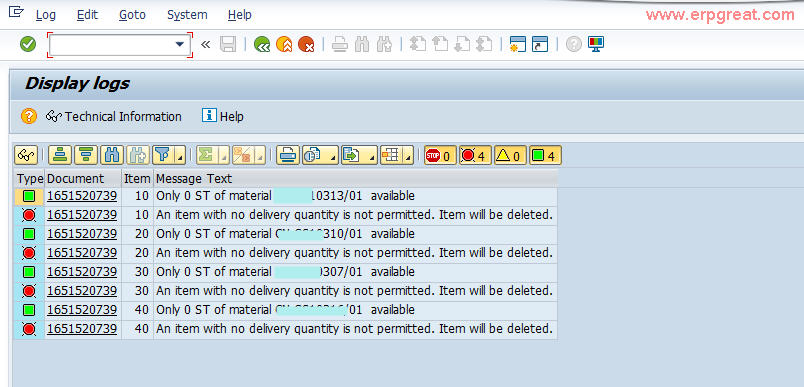Click the Find binoculars icon in the standard toolbar
The height and width of the screenshot is (387, 804).
coord(362,45)
